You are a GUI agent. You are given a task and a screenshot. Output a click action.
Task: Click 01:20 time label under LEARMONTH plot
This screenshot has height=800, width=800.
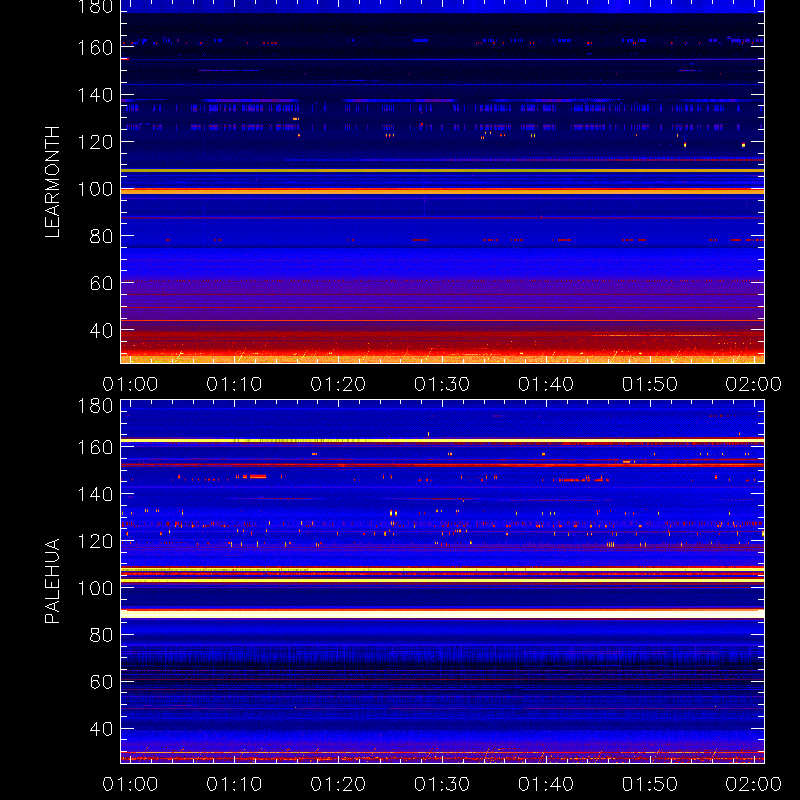338,384
